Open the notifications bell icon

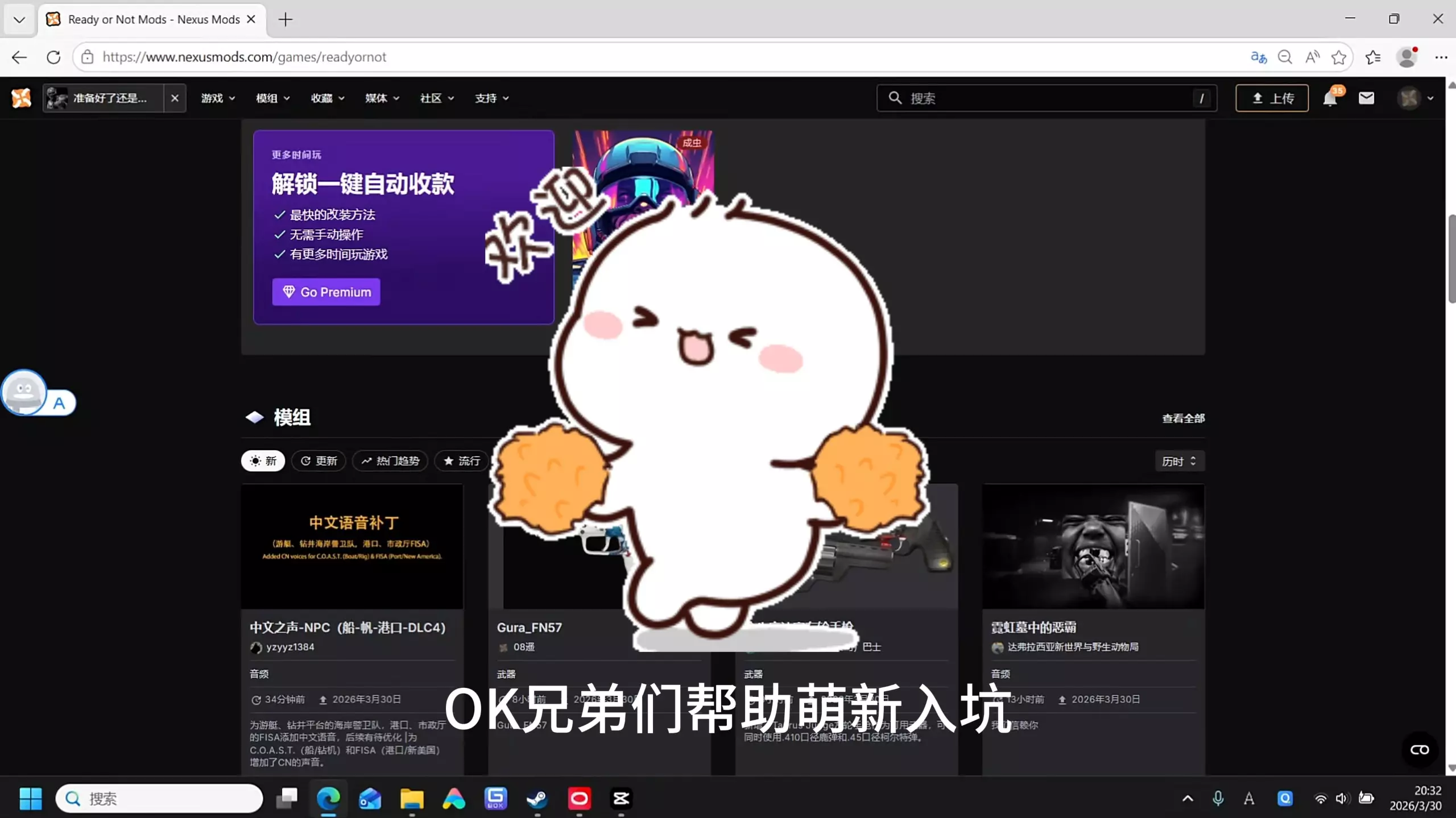point(1330,98)
